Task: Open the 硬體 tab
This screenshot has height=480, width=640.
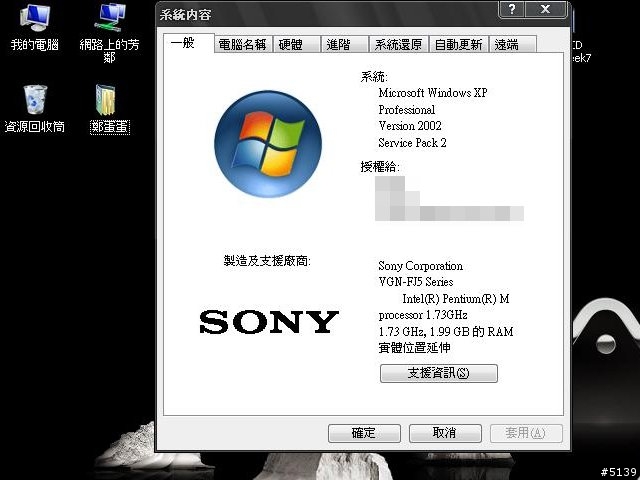Action: 296,44
